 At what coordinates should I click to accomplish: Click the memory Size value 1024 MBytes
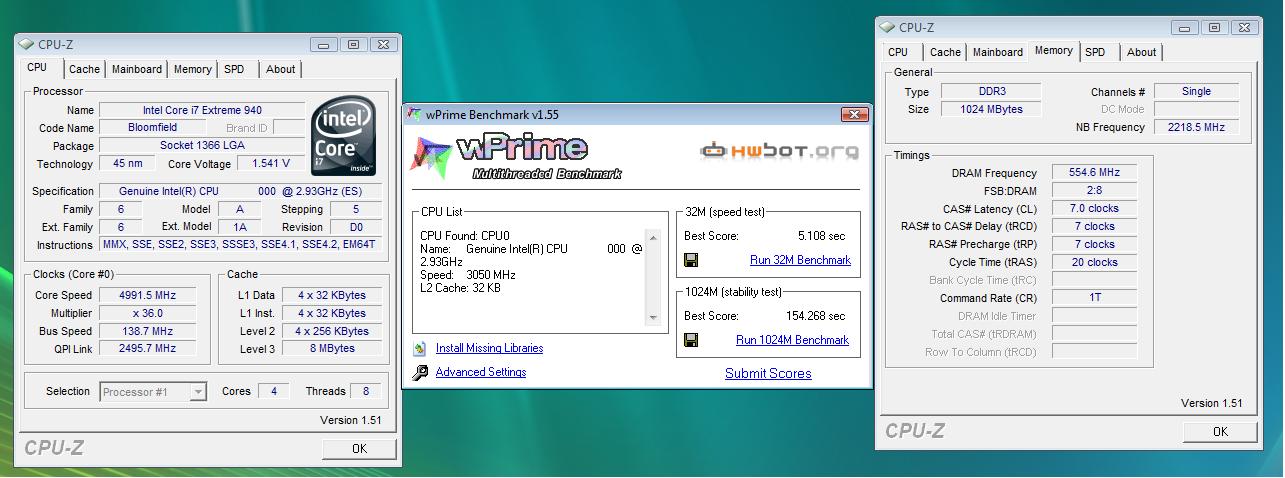point(992,109)
